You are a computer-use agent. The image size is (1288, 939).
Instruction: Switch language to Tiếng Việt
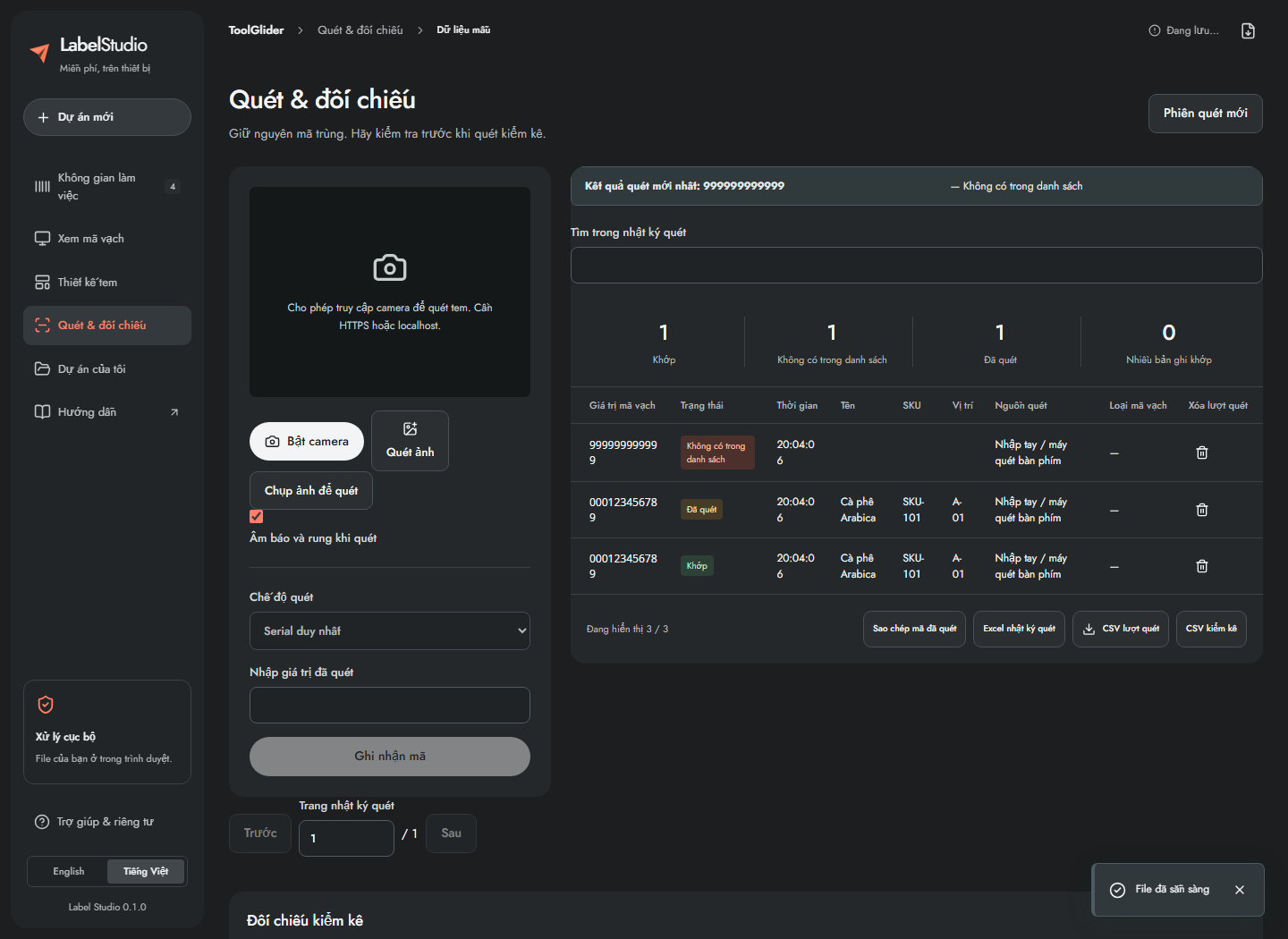click(146, 871)
